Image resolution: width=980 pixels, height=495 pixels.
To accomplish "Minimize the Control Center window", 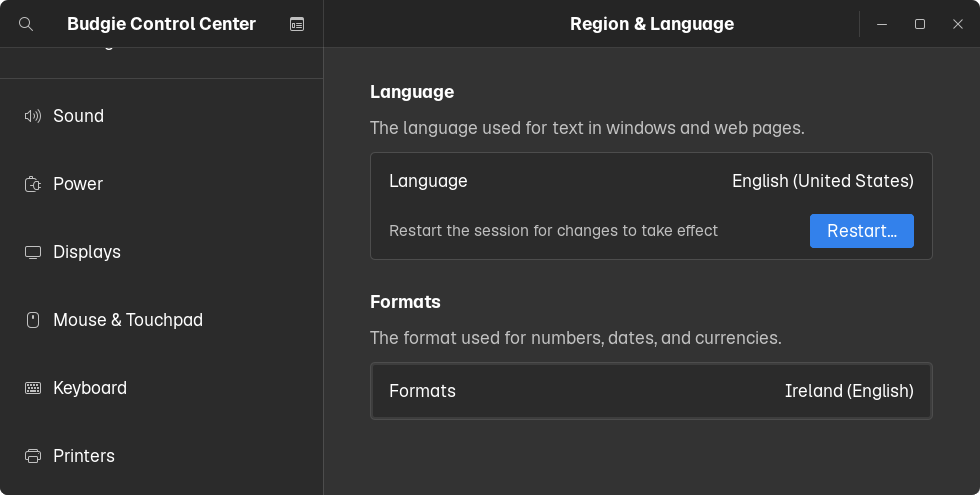I will [x=882, y=24].
